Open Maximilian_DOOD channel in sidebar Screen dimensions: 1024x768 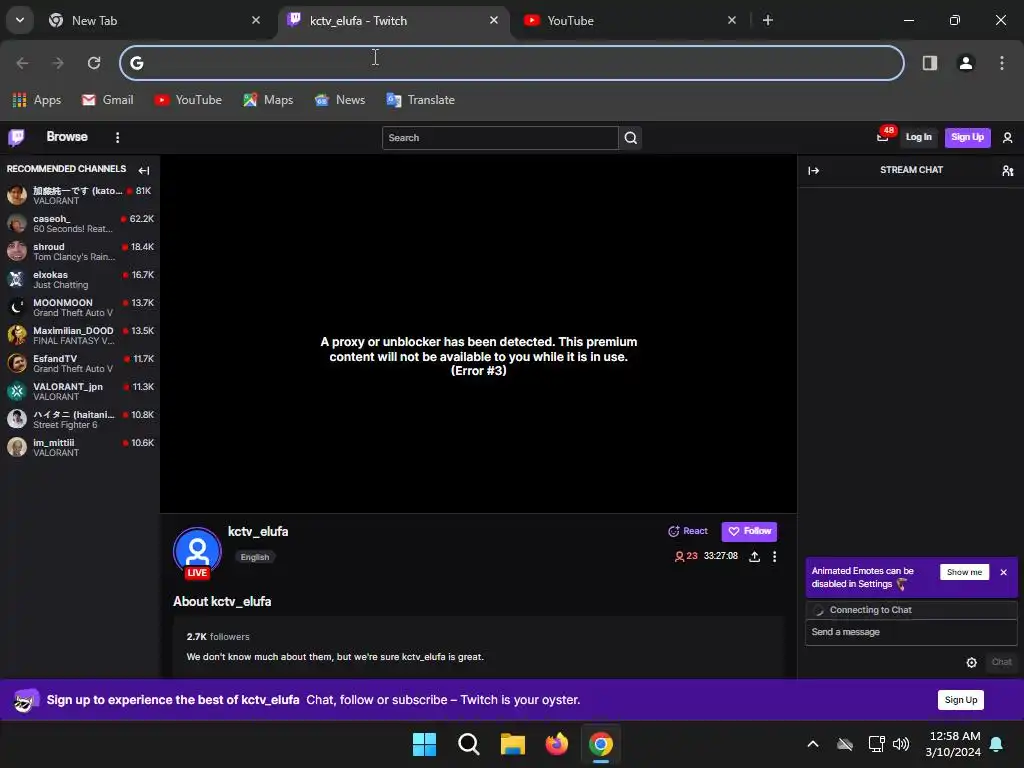pyautogui.click(x=80, y=336)
